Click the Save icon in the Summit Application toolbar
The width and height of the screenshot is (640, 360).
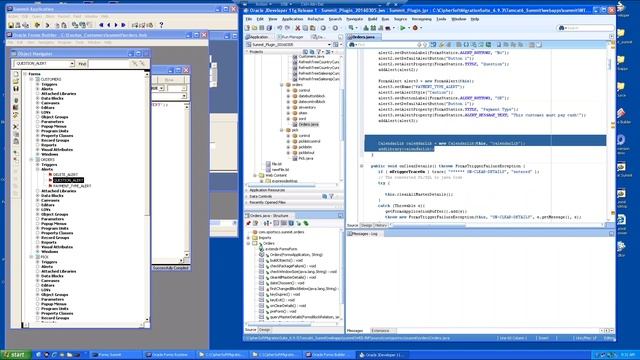[x=11, y=25]
